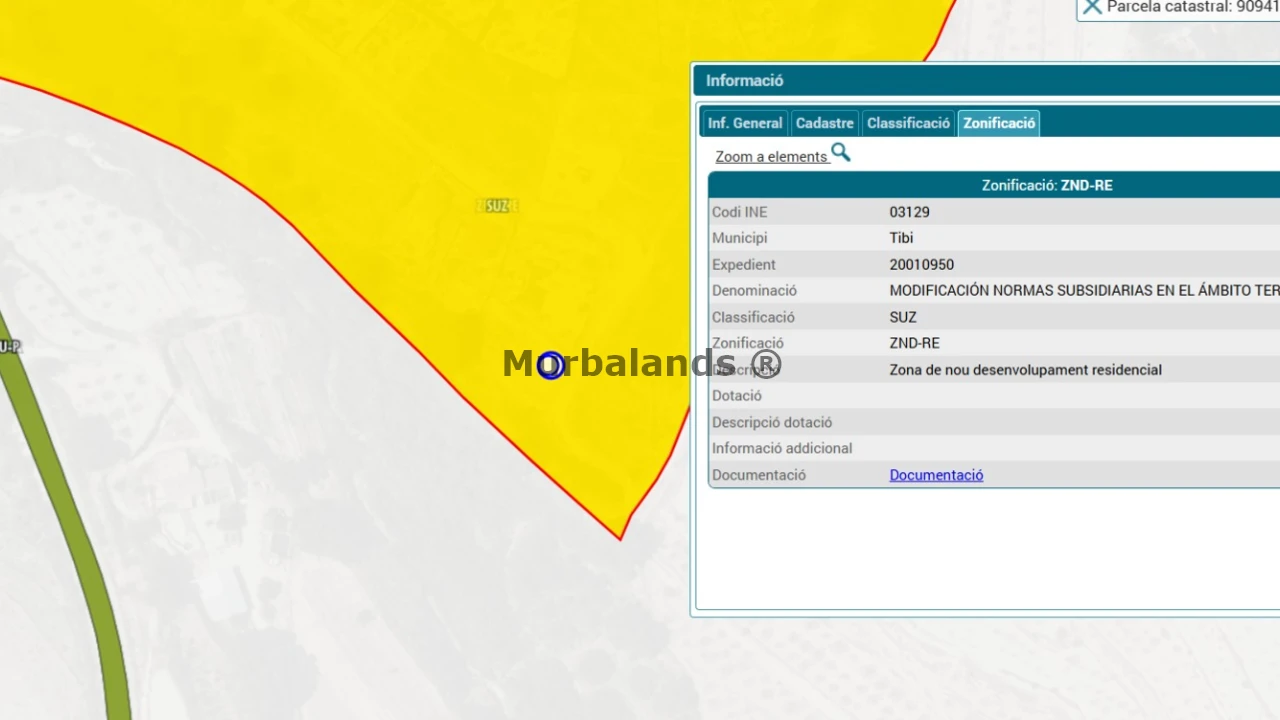Select the SUZ value in the Classificació row

(903, 317)
